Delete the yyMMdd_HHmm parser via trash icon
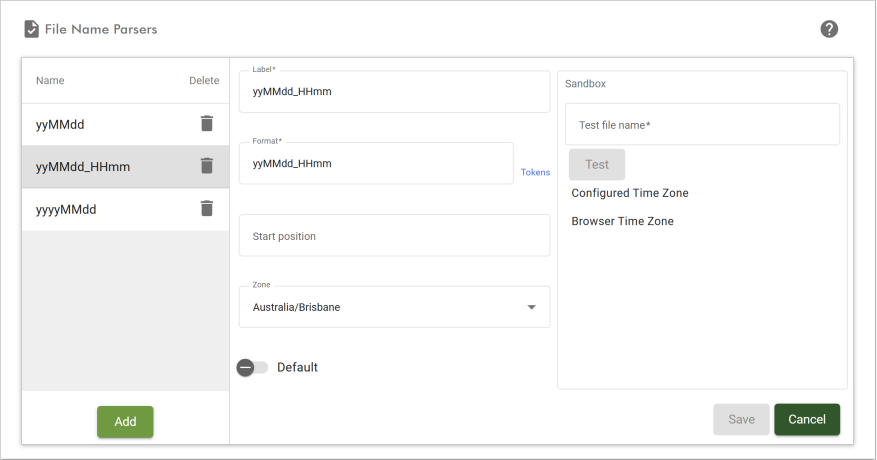Viewport: 877px width, 460px height. (207, 166)
